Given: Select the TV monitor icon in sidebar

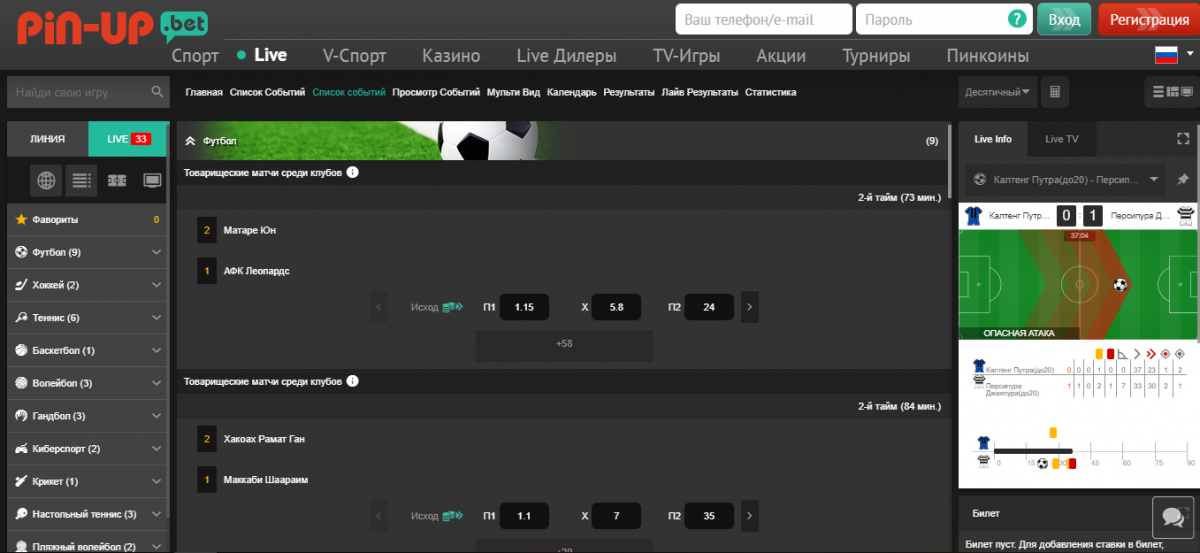Looking at the screenshot, I should [x=152, y=181].
